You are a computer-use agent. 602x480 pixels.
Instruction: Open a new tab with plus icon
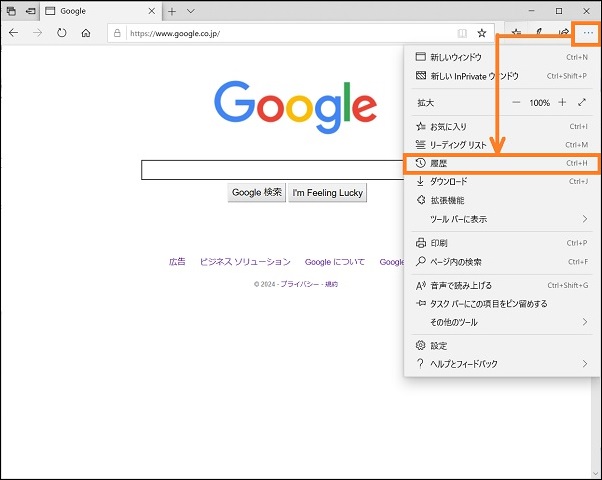172,11
